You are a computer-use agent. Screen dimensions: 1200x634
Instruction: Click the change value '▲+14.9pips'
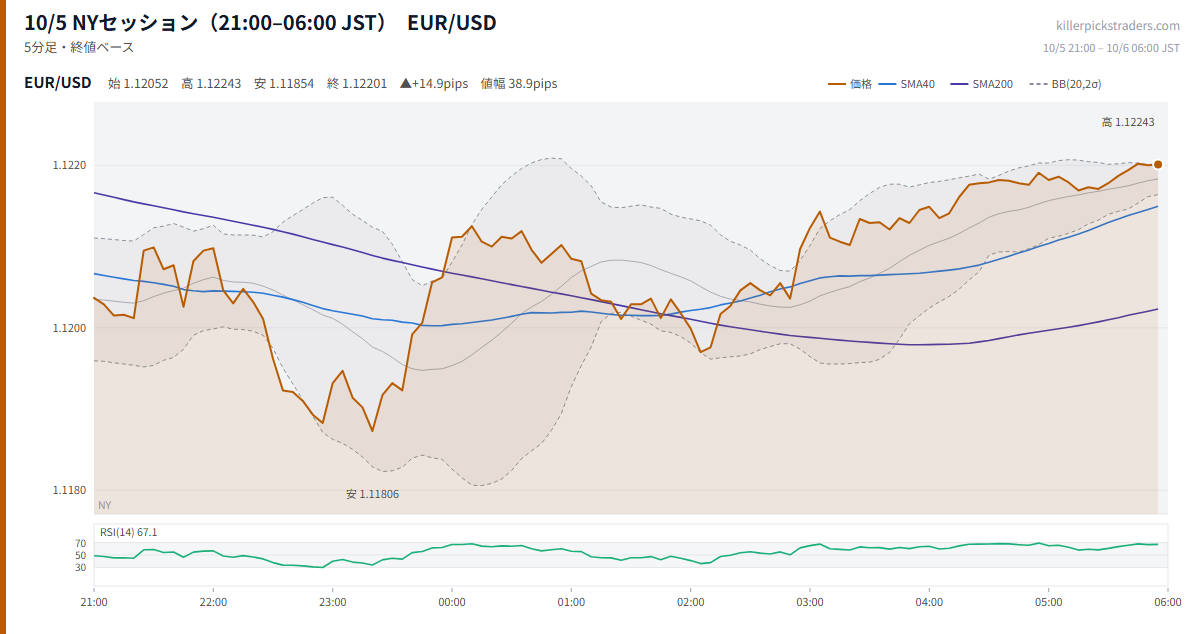click(434, 84)
